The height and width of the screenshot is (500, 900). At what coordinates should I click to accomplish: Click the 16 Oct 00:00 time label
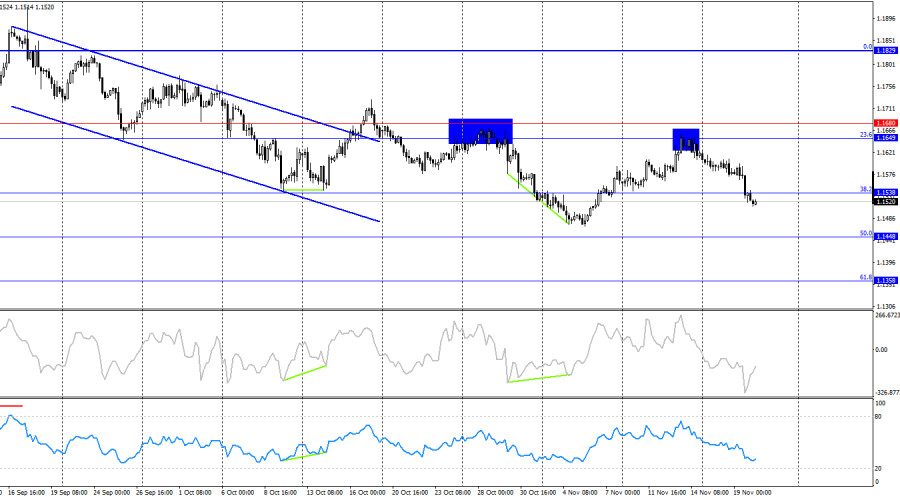pyautogui.click(x=367, y=493)
